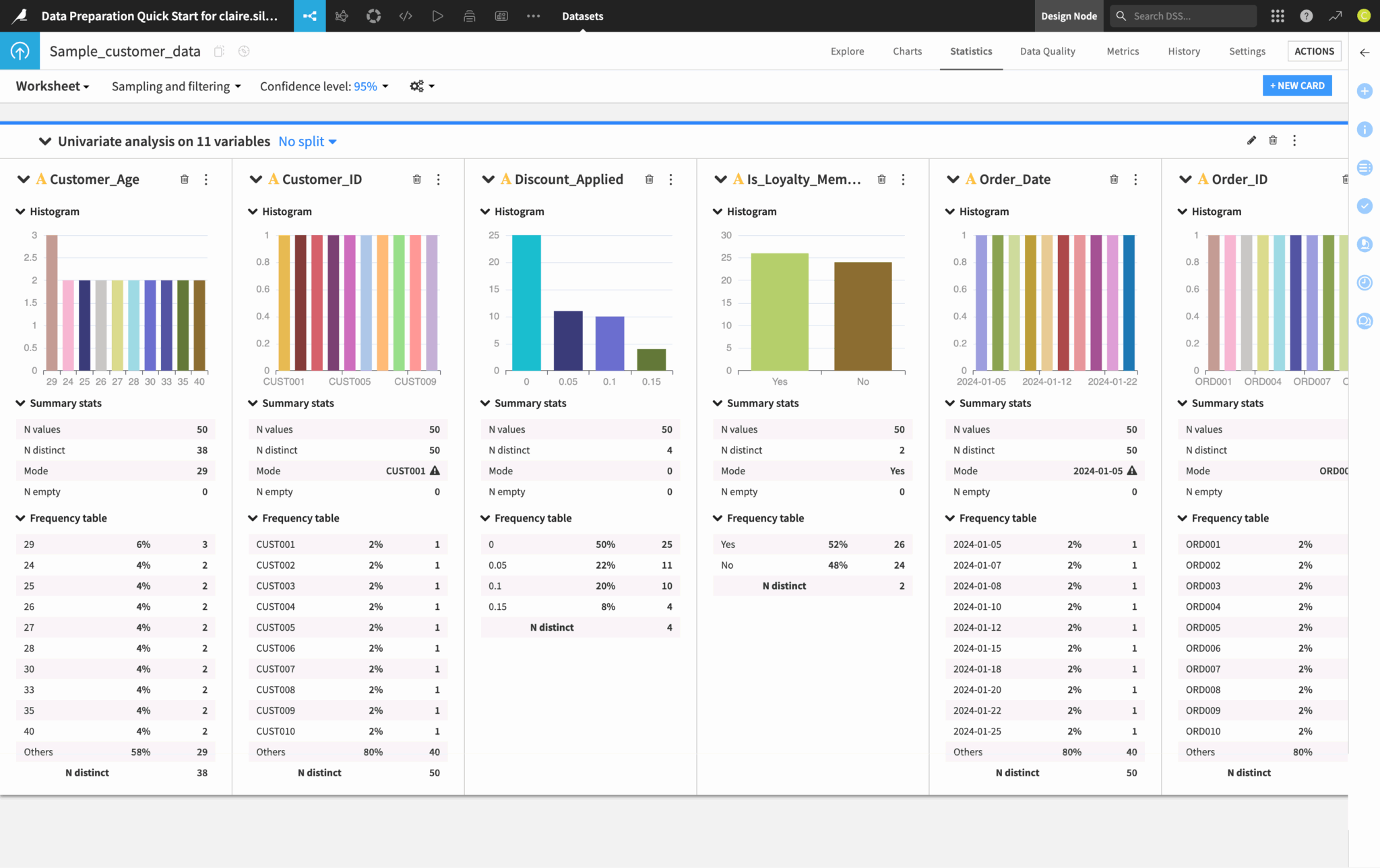This screenshot has height=868, width=1380.
Task: Open the discussions panel from the right sidebar
Action: pyautogui.click(x=1365, y=321)
